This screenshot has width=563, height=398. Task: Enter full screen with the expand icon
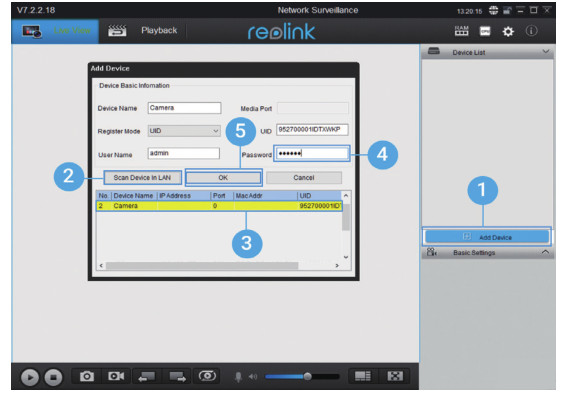[395, 376]
